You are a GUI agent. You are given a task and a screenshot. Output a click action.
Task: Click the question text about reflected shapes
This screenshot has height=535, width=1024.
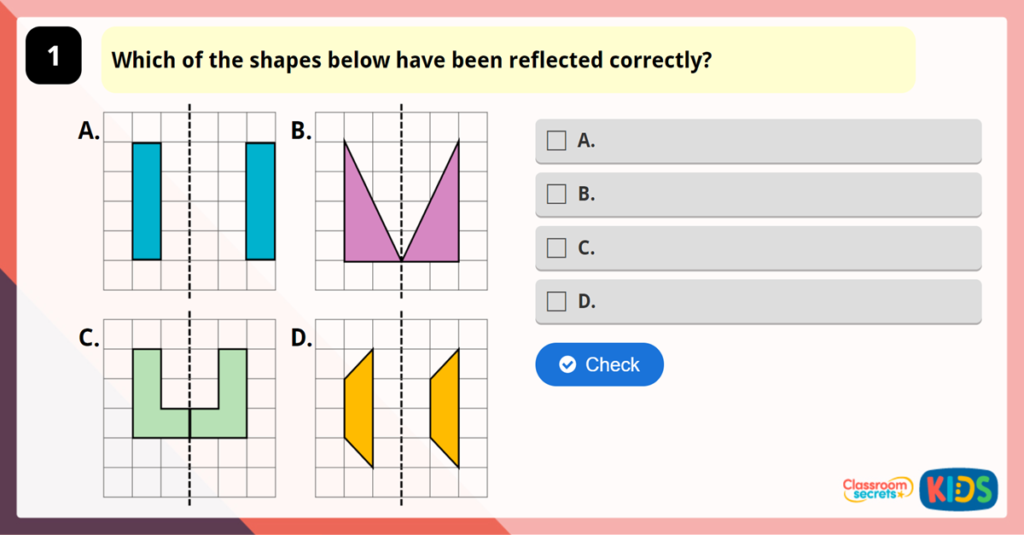411,60
